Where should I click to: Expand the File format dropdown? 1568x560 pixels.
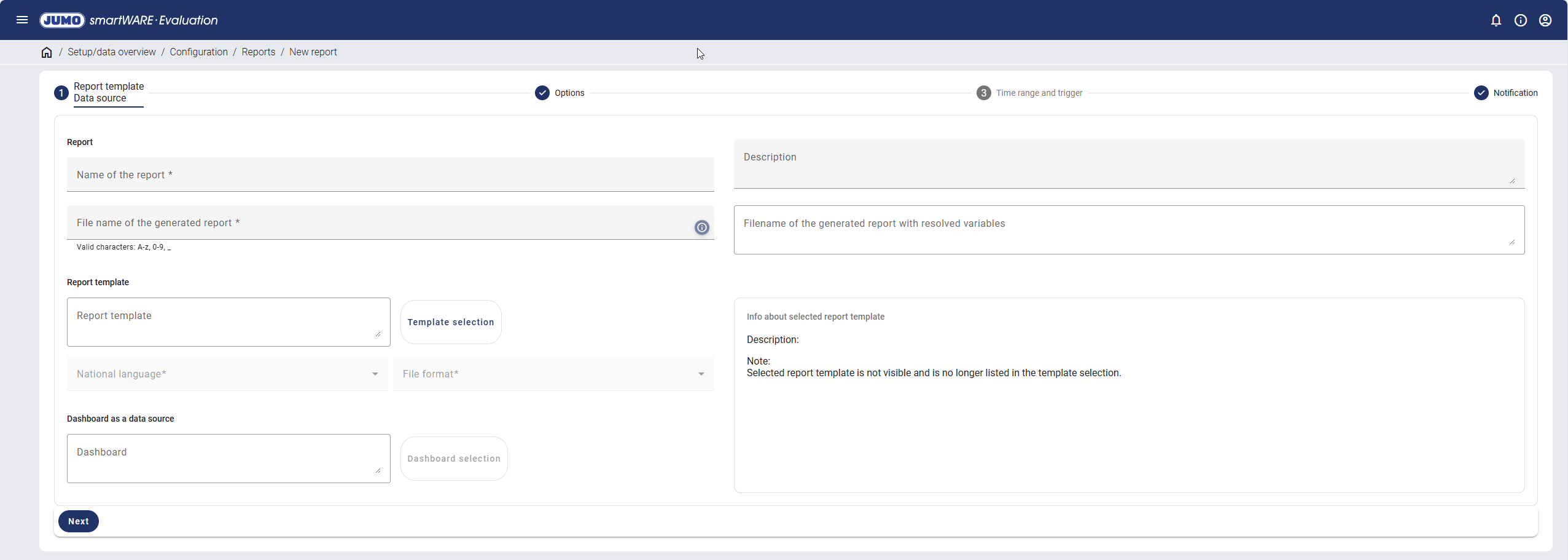click(x=553, y=374)
